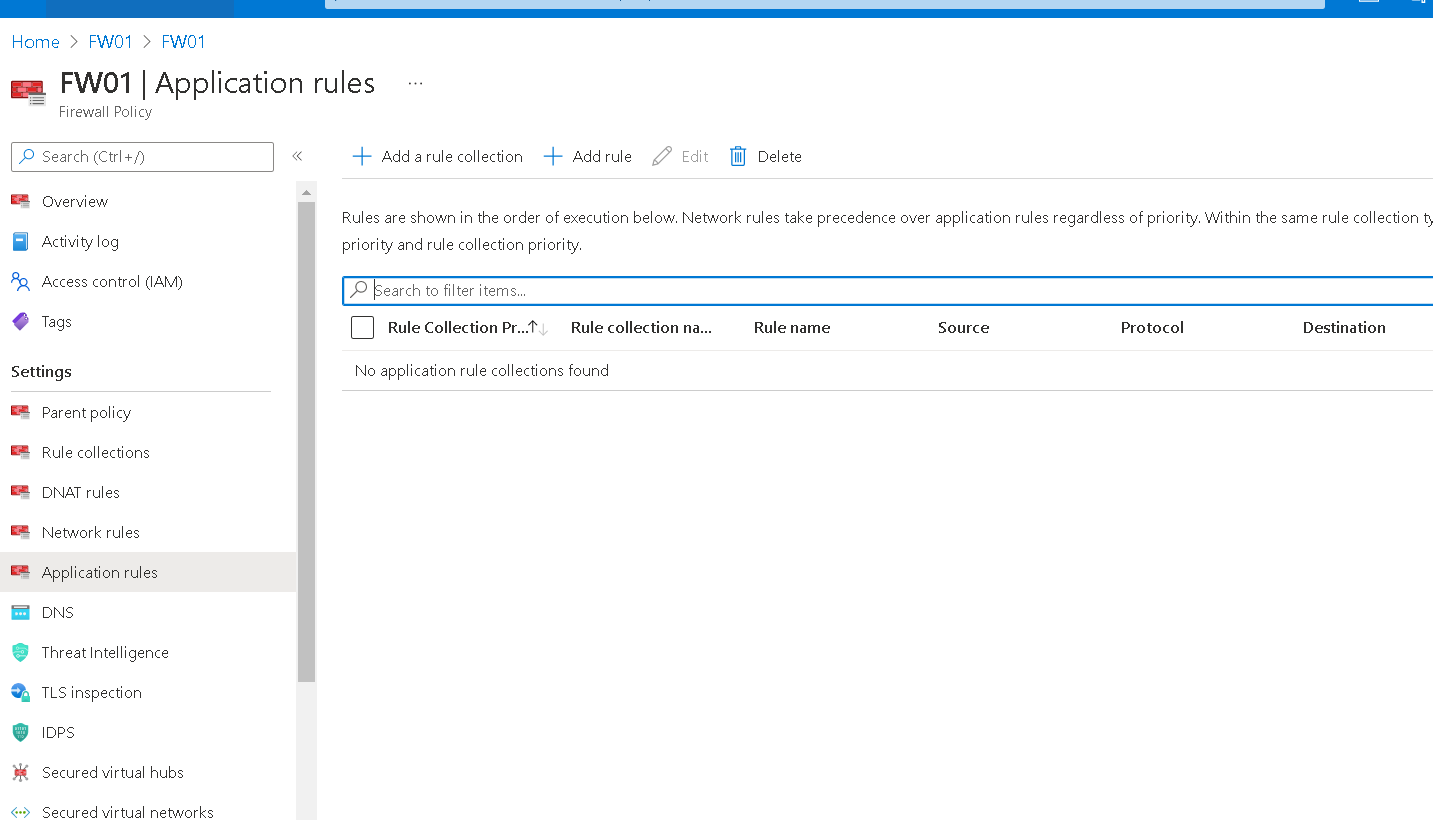This screenshot has height=820, width=1433.
Task: Click the purple Tags icon
Action: 20,321
